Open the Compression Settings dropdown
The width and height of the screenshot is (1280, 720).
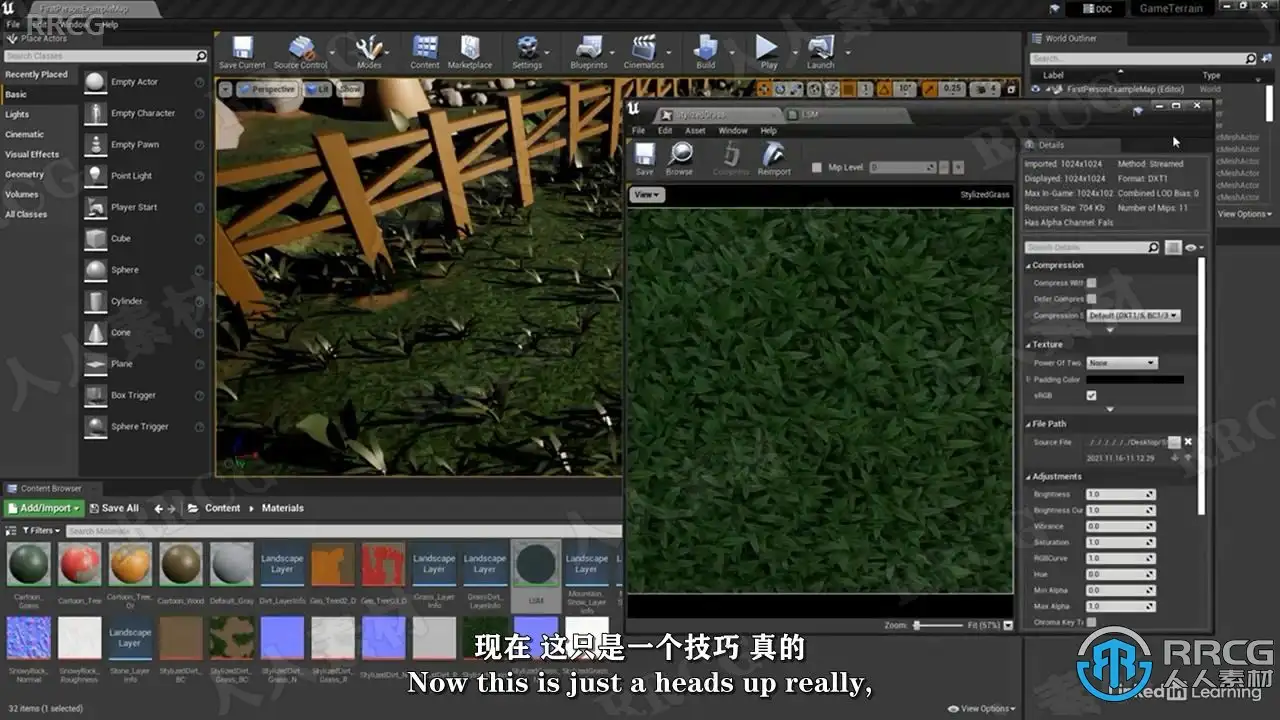[1133, 316]
